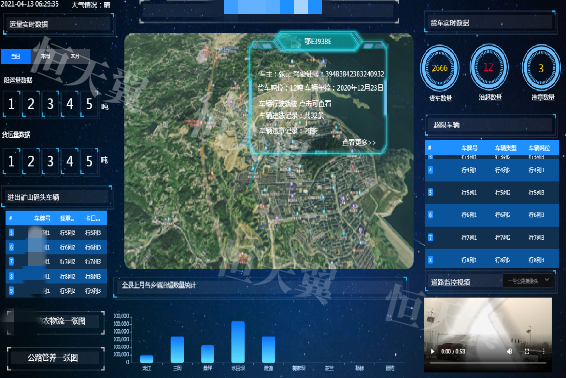
Task: Switch to the middle time-range tab
Action: pyautogui.click(x=45, y=56)
